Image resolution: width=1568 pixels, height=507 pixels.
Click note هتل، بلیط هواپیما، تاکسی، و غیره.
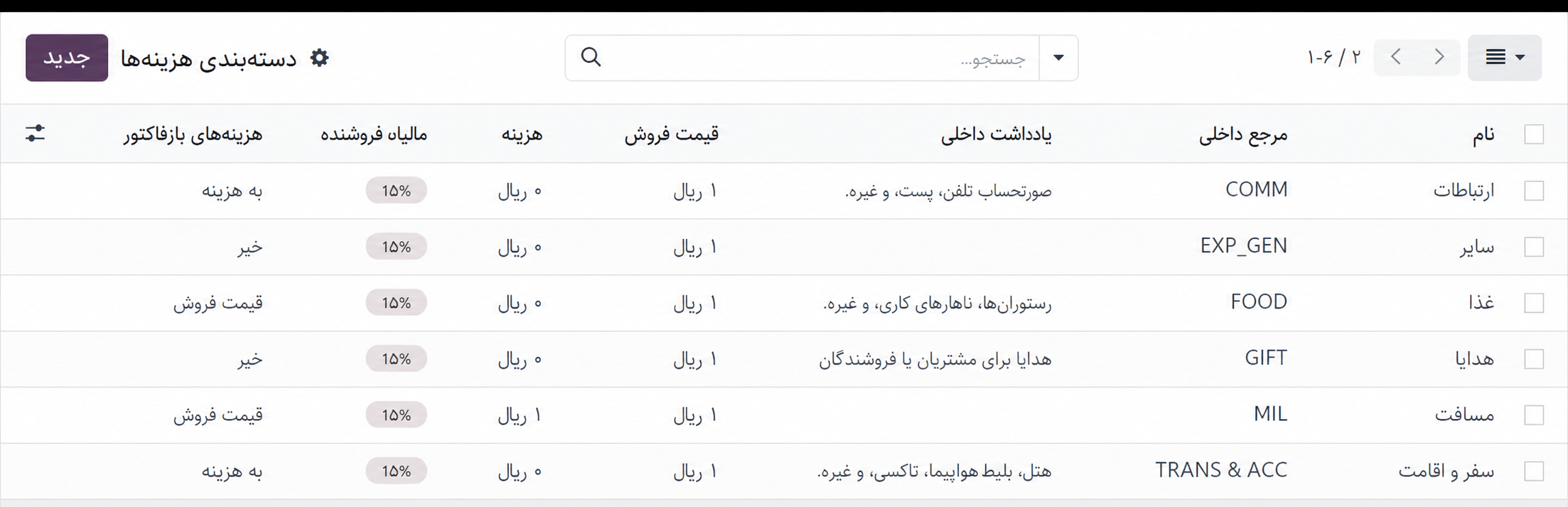[x=935, y=471]
